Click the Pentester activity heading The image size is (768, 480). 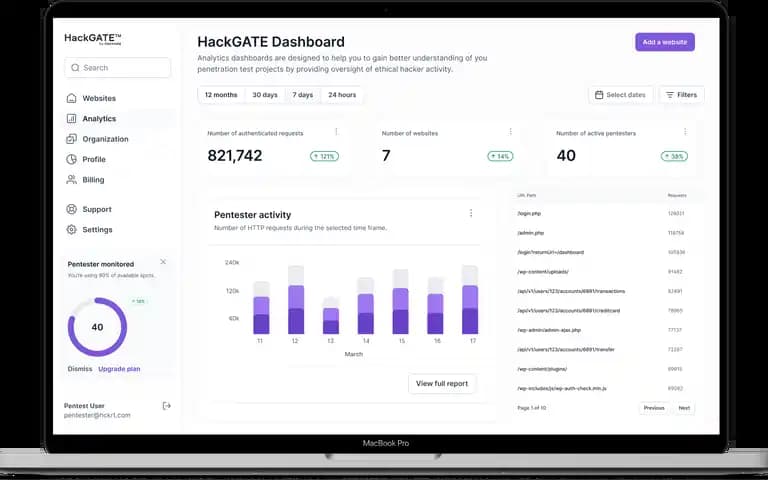[253, 215]
